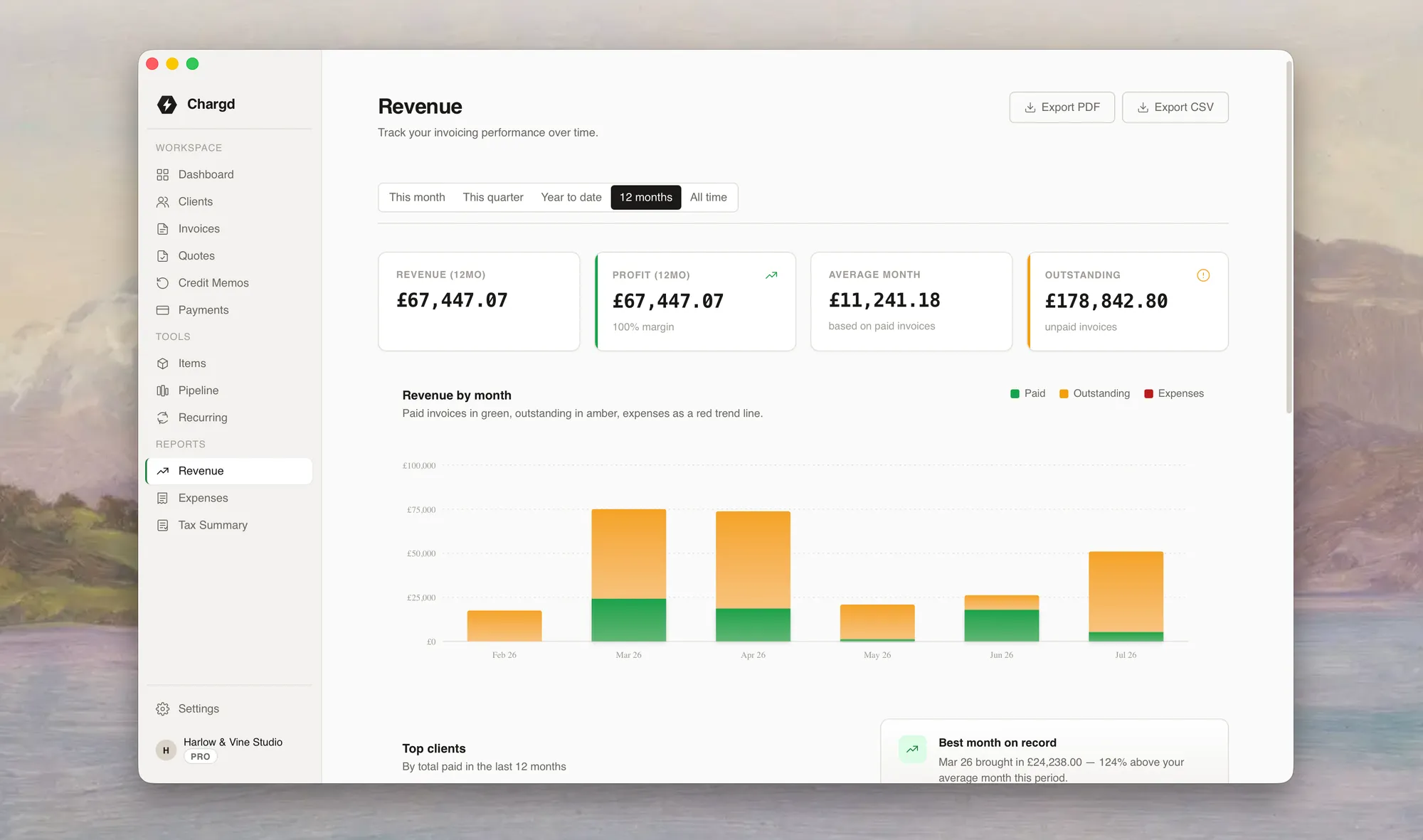Click the green Paid legend swatch
1423x840 pixels.
[1015, 394]
